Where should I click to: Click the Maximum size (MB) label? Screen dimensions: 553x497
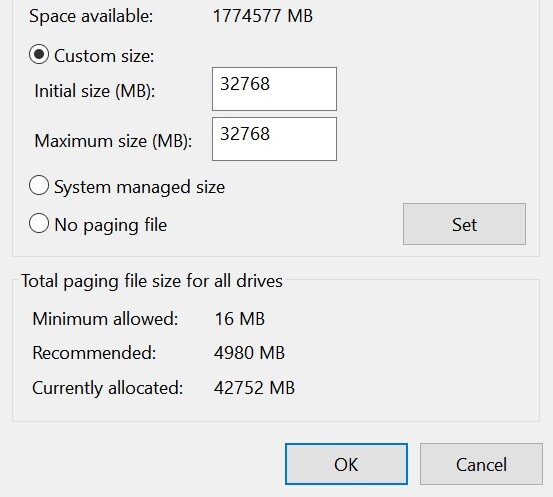[x=113, y=141]
